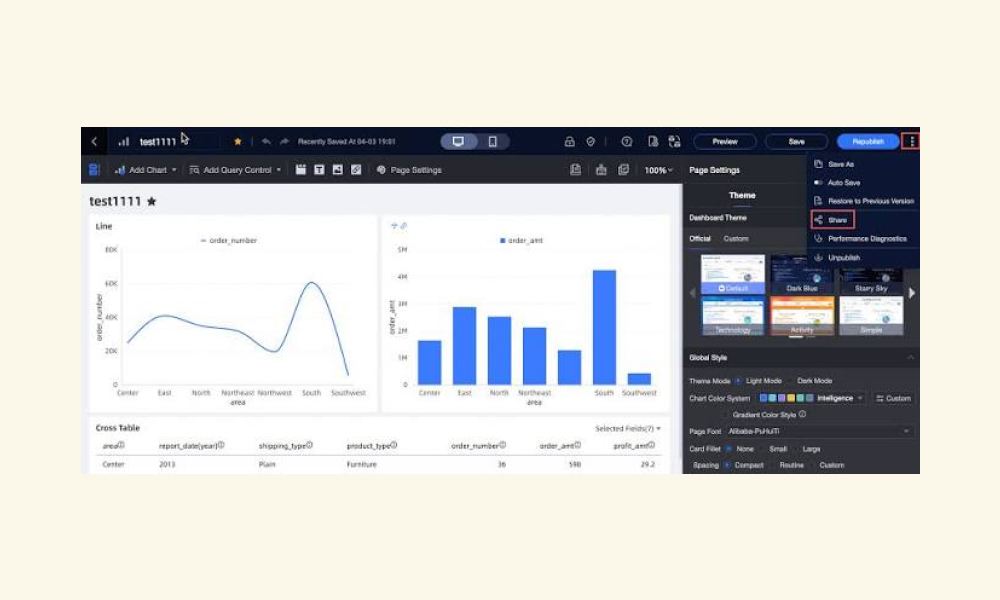The width and height of the screenshot is (1000, 600).
Task: Click the link icon above bar chart
Action: 404,226
